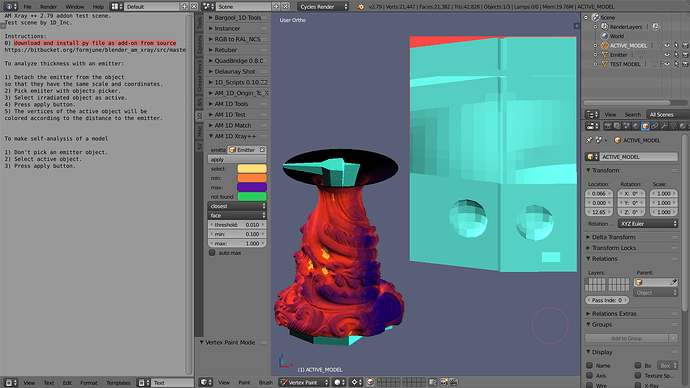Expand the Relations Extras panel
Image resolution: width=690 pixels, height=388 pixels.
pos(614,313)
